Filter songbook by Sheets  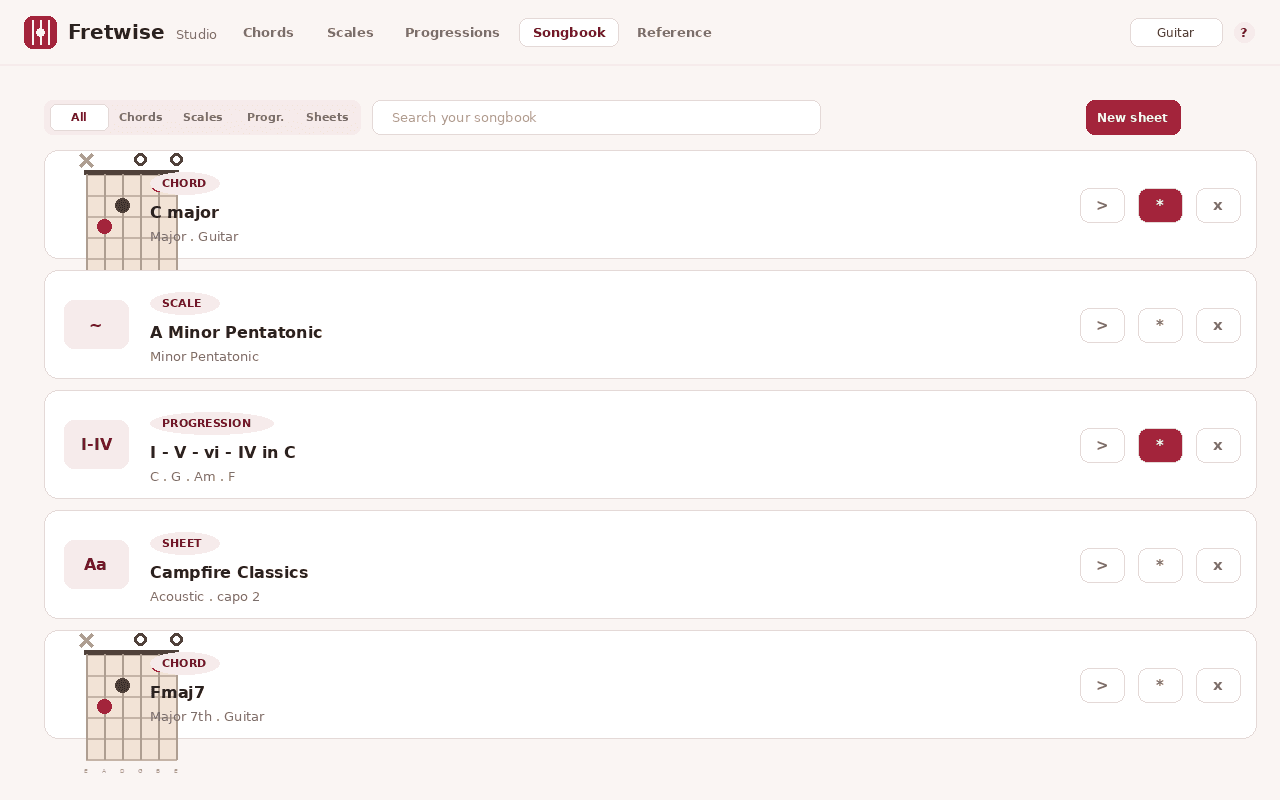[x=327, y=117]
